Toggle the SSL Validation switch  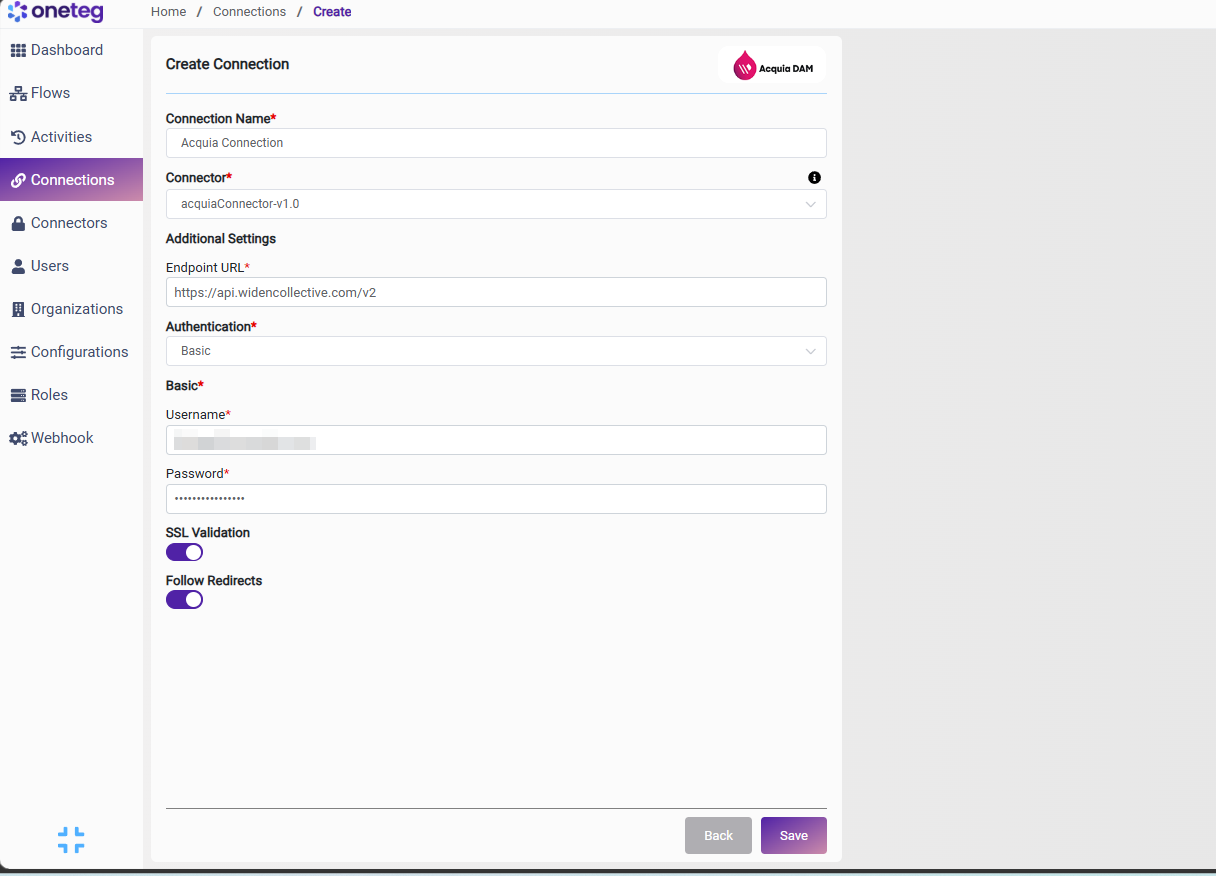point(184,552)
